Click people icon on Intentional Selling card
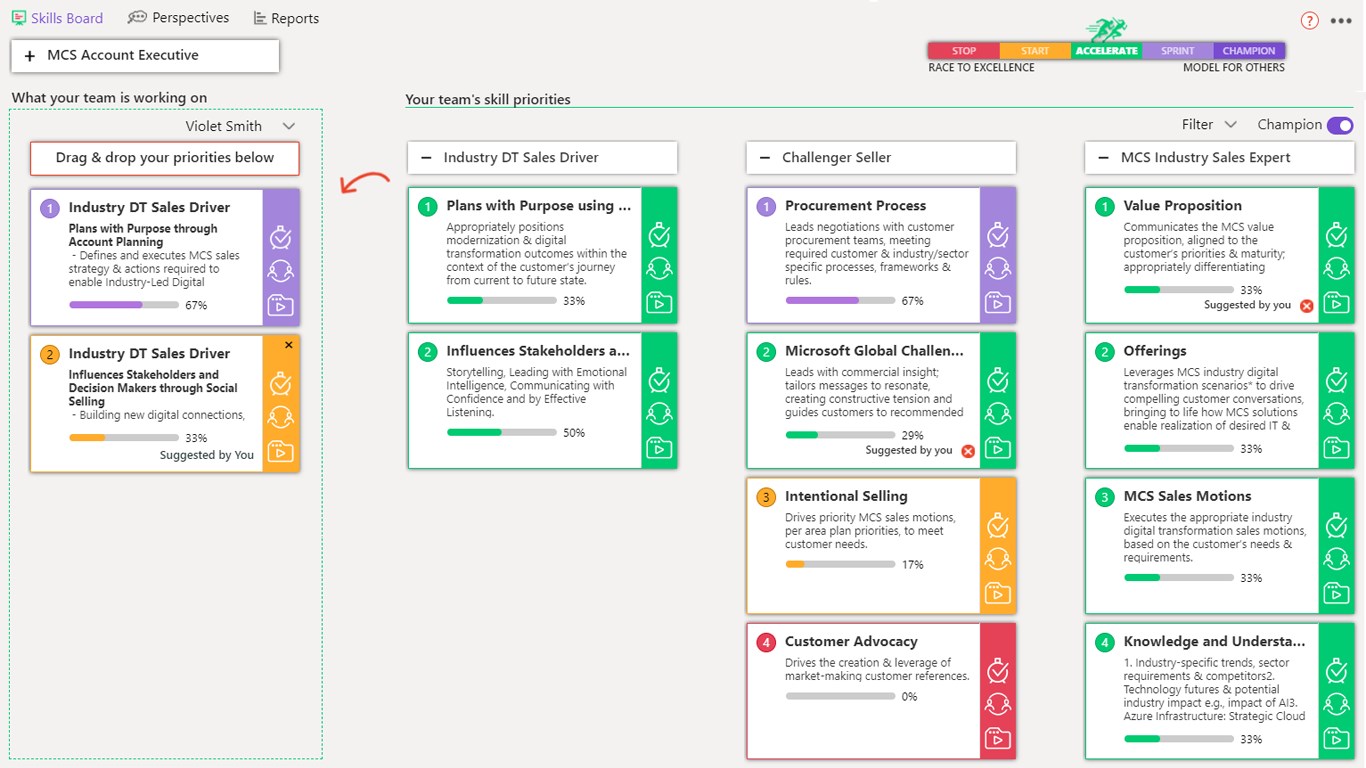This screenshot has width=1366, height=768. coord(997,559)
